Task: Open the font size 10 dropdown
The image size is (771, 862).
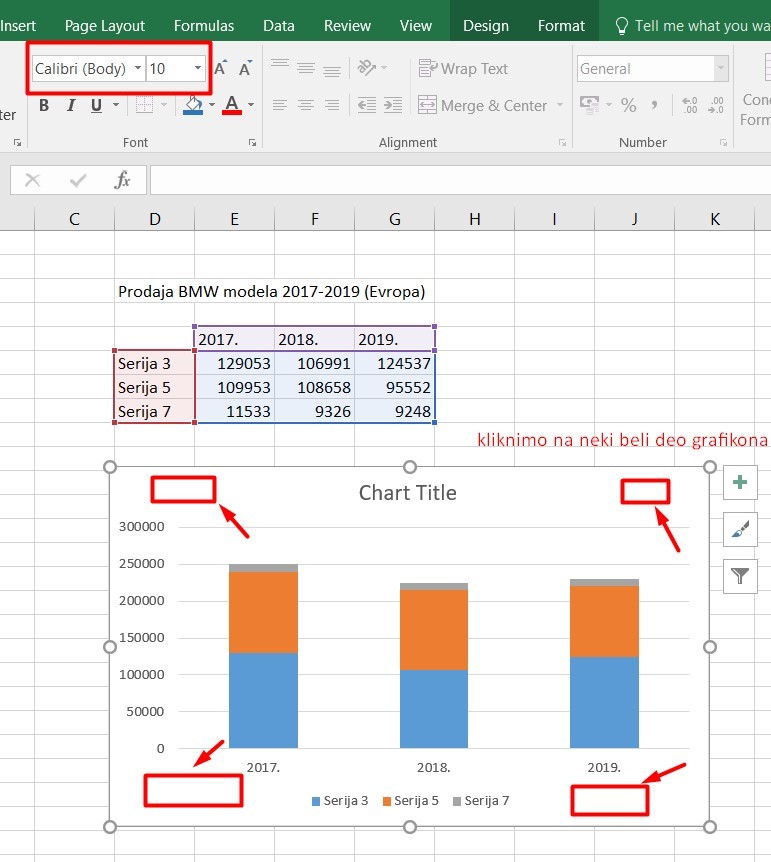Action: click(x=197, y=68)
